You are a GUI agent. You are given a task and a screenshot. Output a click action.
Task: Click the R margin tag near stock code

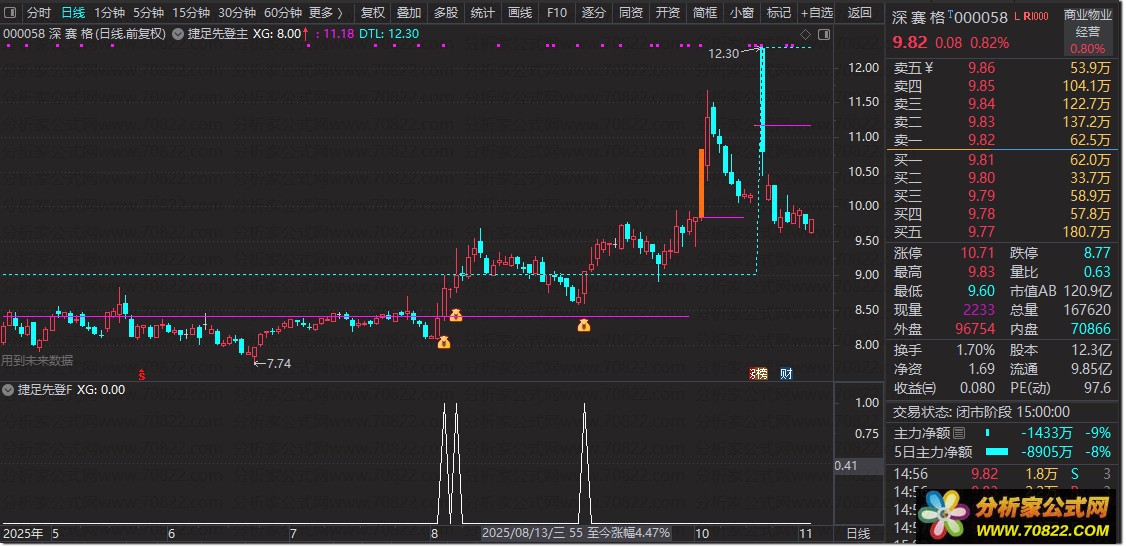pyautogui.click(x=1028, y=15)
